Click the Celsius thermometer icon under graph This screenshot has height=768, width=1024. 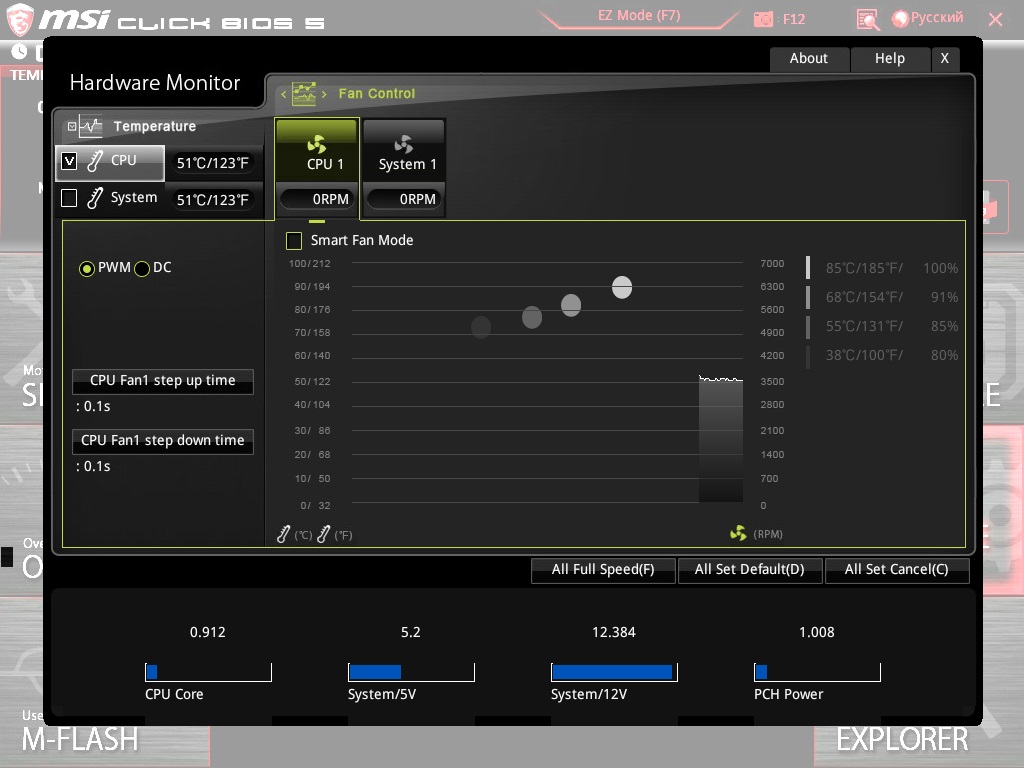[x=283, y=534]
